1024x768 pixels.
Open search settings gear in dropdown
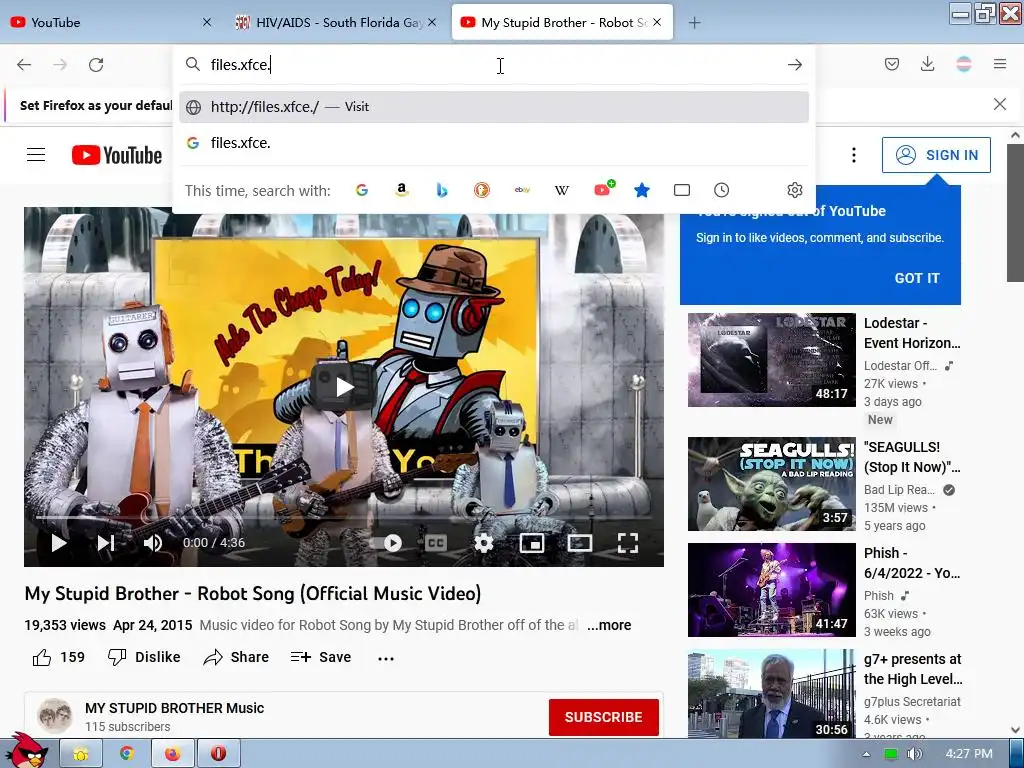(795, 190)
